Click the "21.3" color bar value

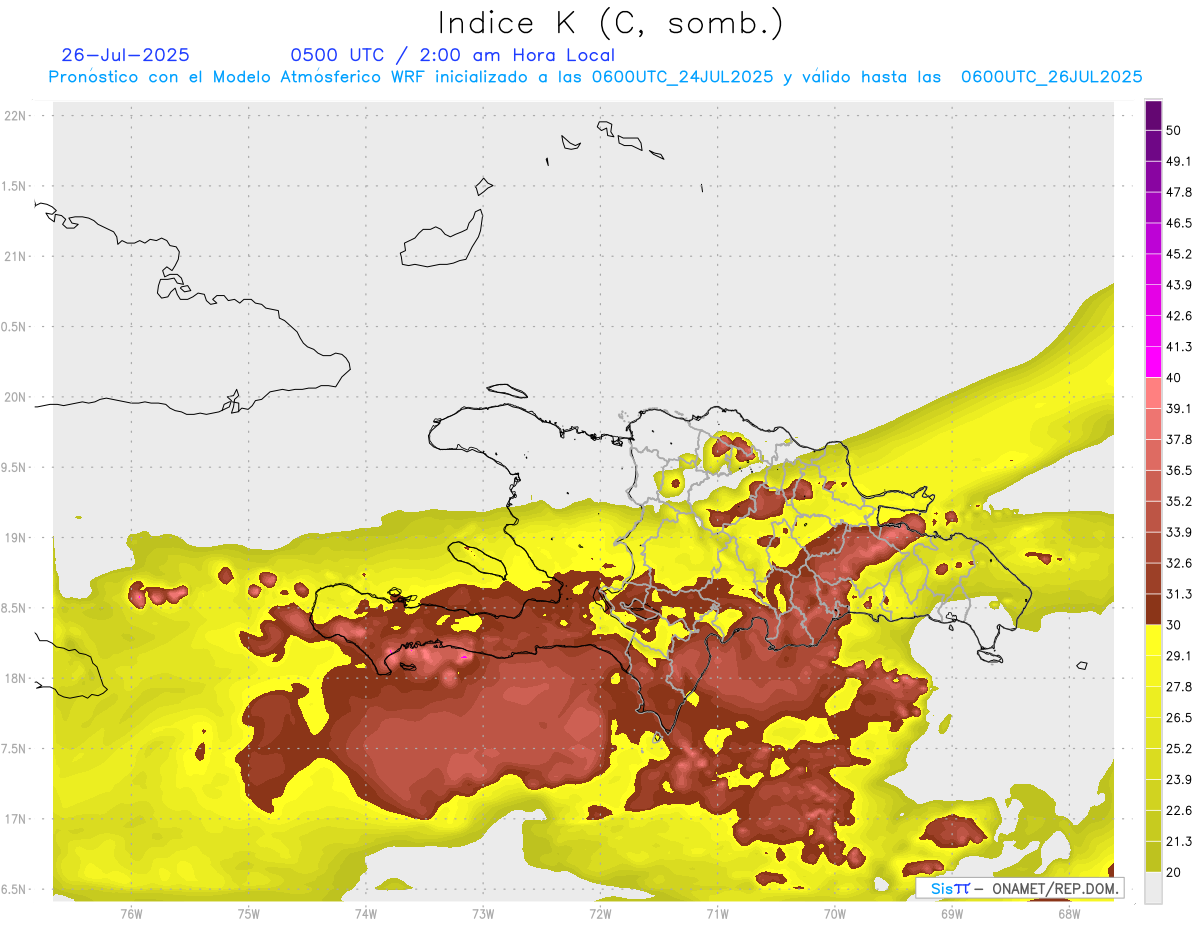tap(1179, 841)
